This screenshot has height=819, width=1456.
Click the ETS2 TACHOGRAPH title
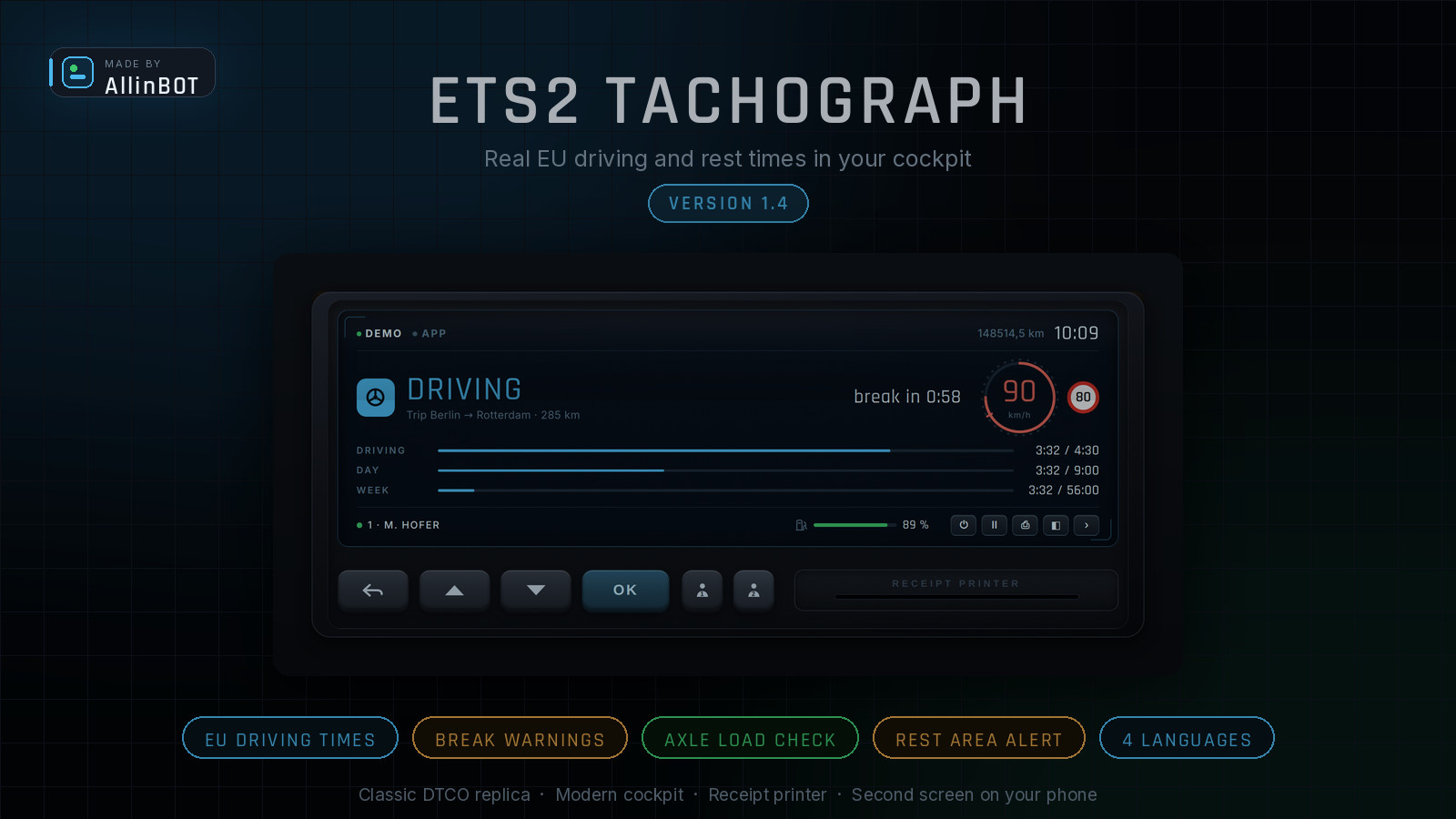(729, 101)
